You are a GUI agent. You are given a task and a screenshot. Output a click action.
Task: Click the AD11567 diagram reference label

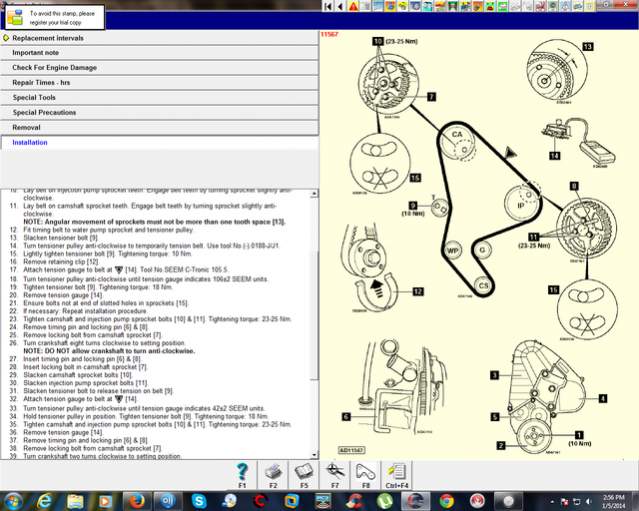(x=352, y=450)
